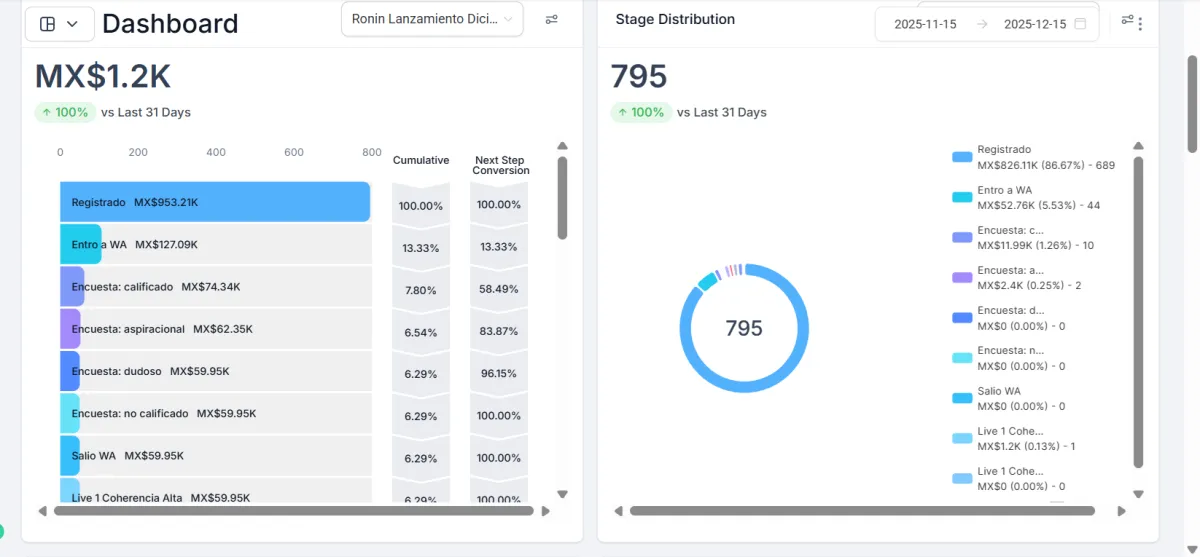The height and width of the screenshot is (557, 1200).
Task: Open funnel filter settings icon beside pipeline selector
Action: tap(551, 19)
